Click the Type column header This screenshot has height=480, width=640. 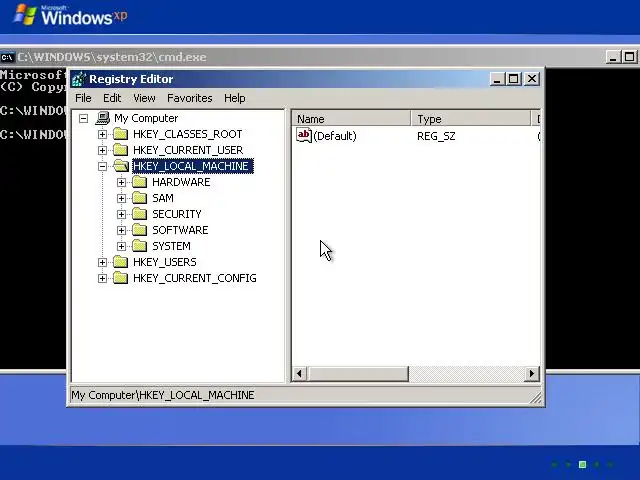click(471, 119)
